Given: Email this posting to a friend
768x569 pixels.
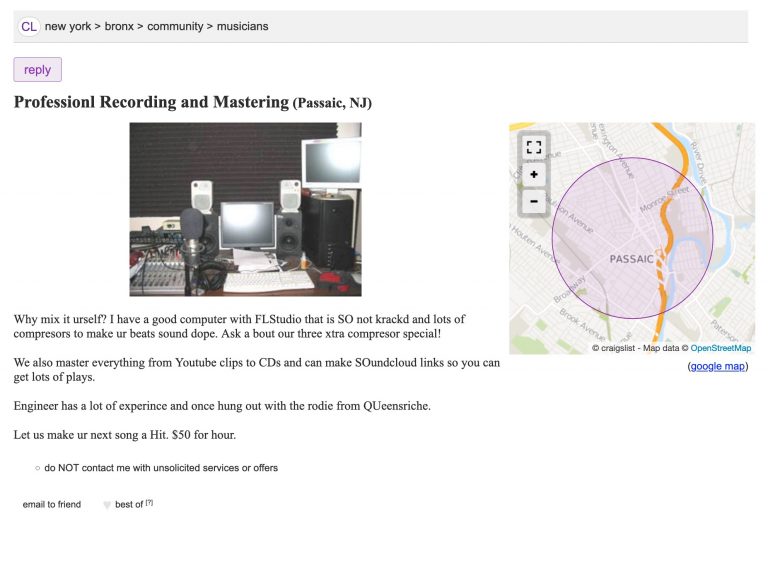Looking at the screenshot, I should [x=51, y=504].
